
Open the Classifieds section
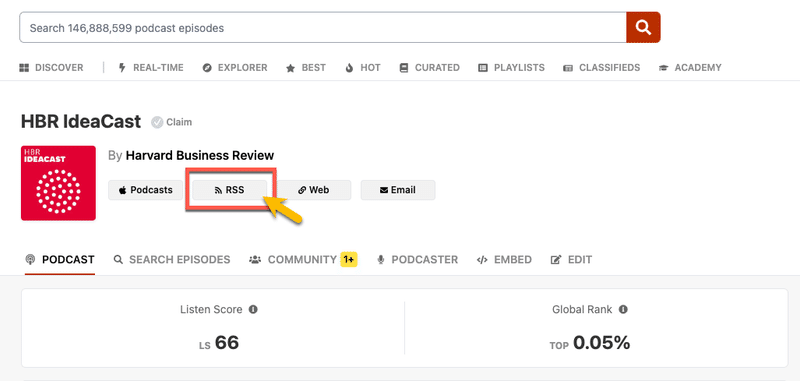601,67
